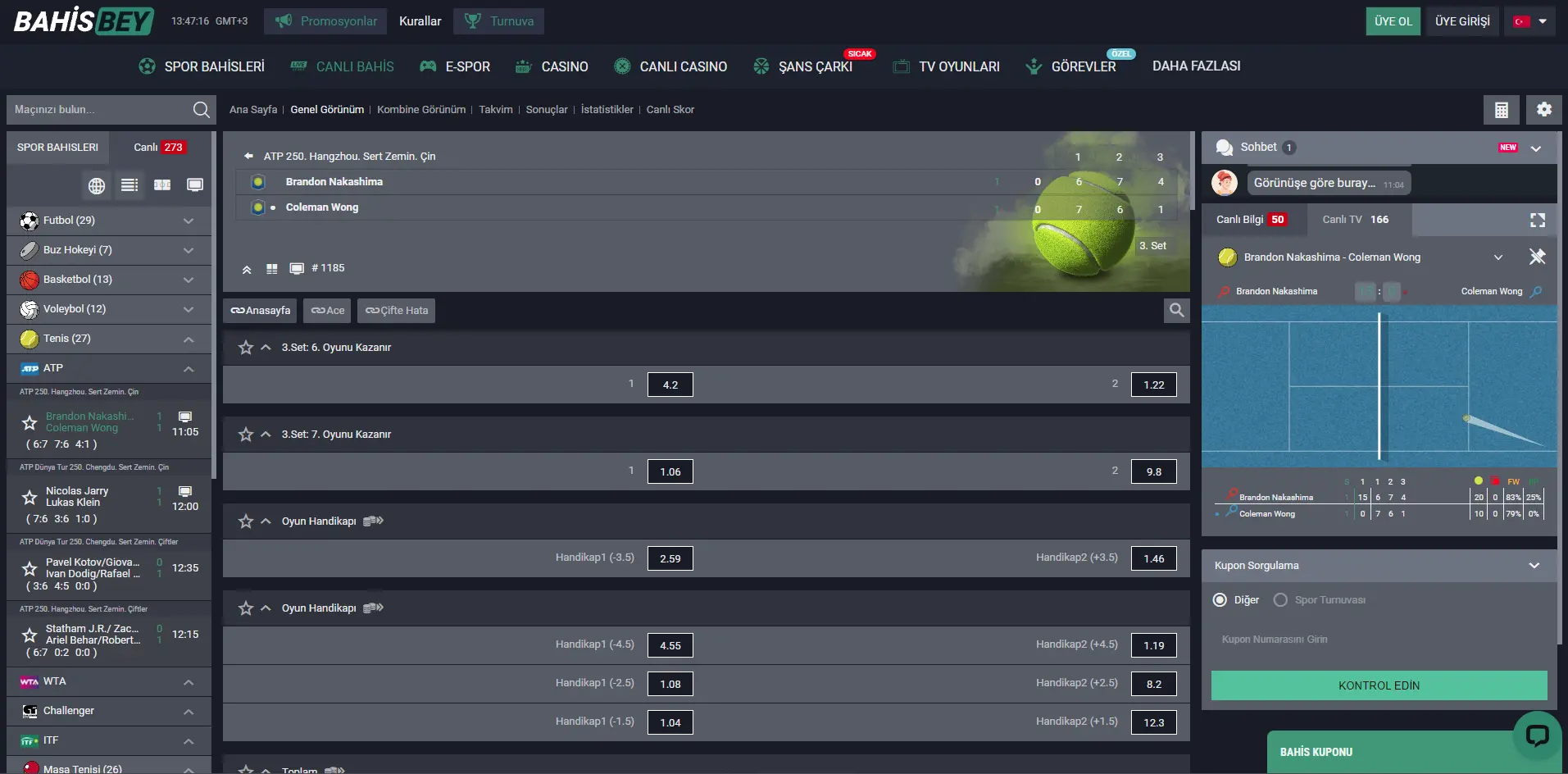
Task: Collapse the Kupon Sorgulama panel
Action: click(1534, 566)
